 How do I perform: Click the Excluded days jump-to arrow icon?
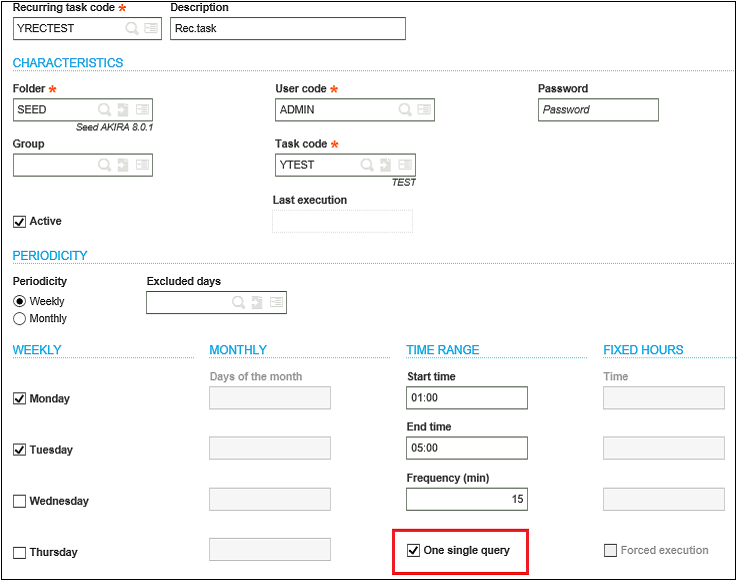pyautogui.click(x=257, y=302)
